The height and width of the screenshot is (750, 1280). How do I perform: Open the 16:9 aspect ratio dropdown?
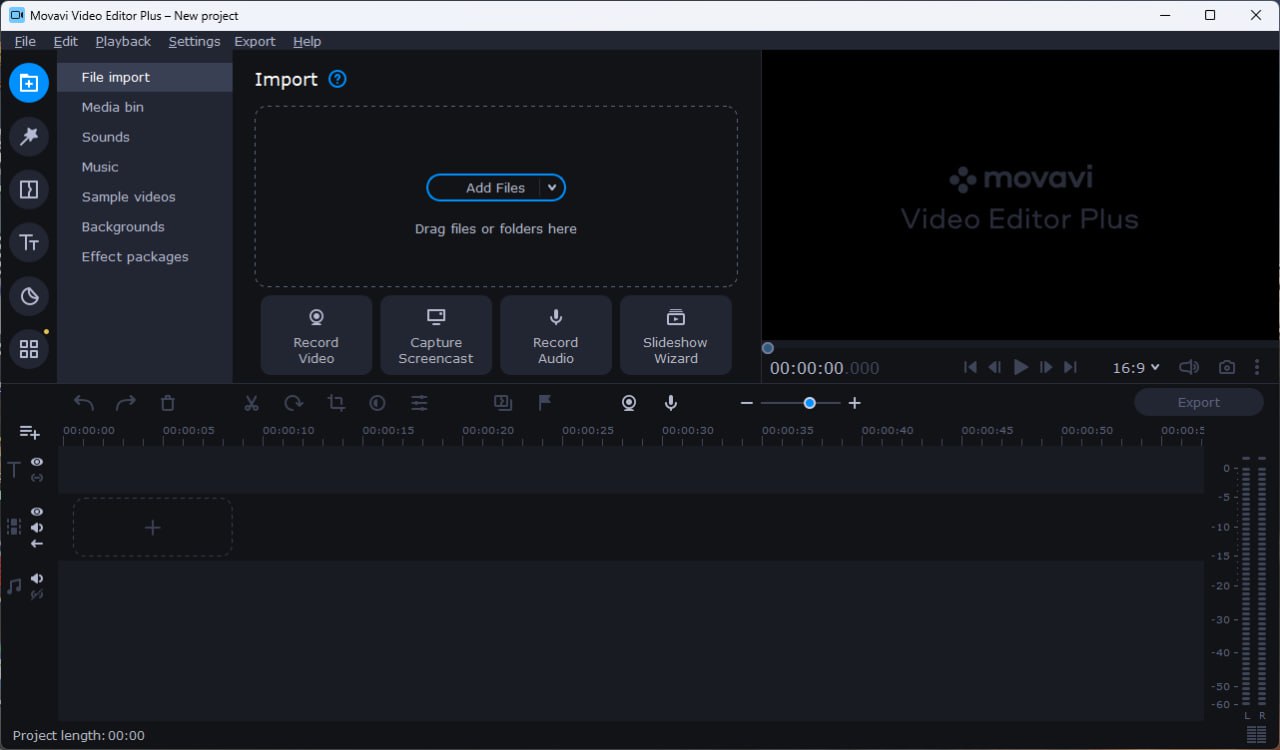click(x=1136, y=367)
